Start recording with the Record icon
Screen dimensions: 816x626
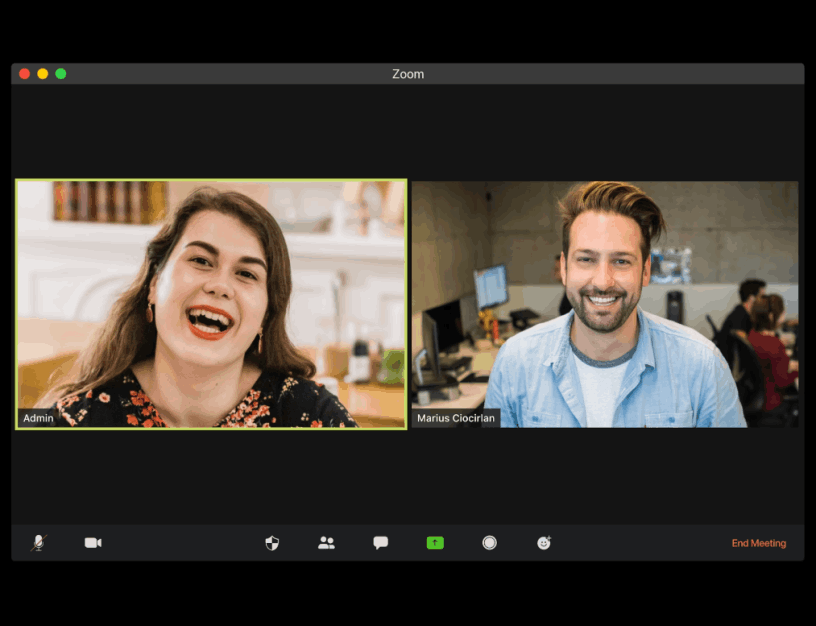pos(489,543)
